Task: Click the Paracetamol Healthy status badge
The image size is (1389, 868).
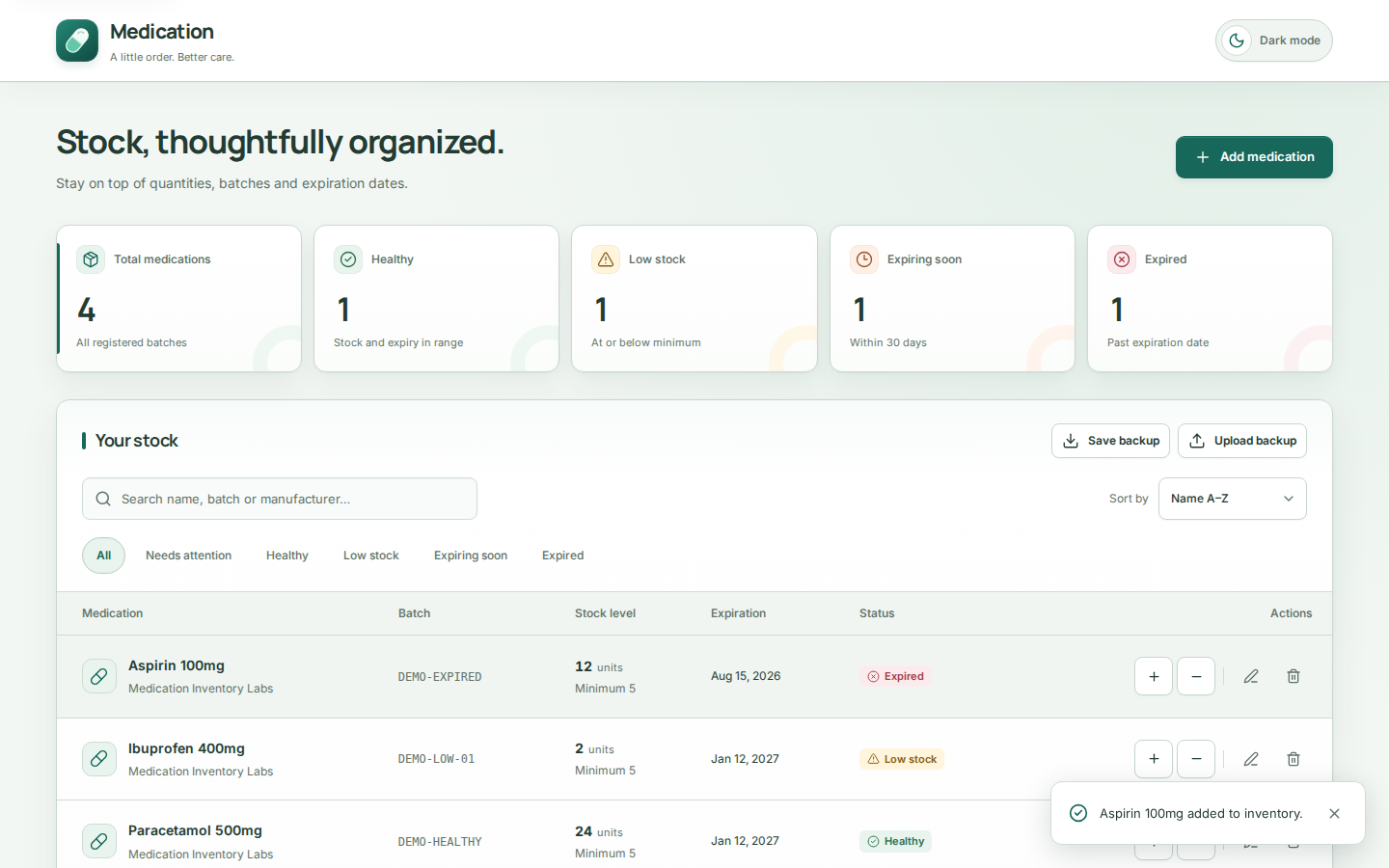Action: tap(895, 841)
